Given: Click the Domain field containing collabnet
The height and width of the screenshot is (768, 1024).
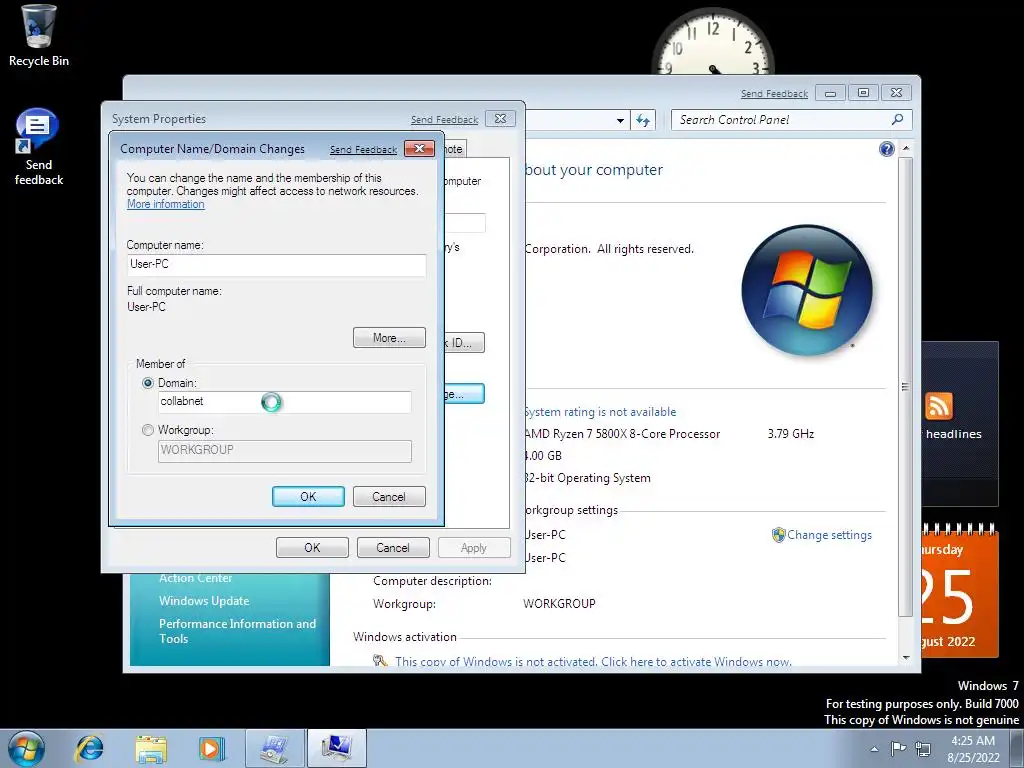Looking at the screenshot, I should coord(285,402).
